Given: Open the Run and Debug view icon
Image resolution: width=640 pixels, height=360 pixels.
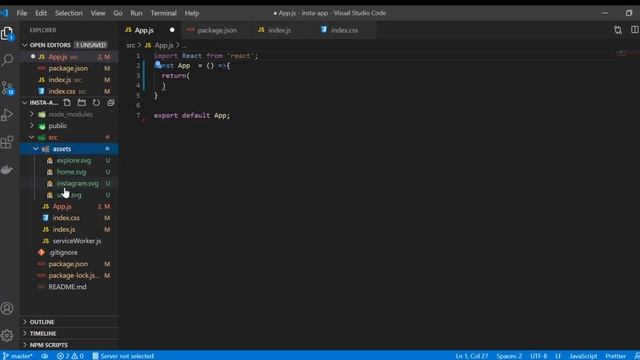Looking at the screenshot, I should point(7,115).
